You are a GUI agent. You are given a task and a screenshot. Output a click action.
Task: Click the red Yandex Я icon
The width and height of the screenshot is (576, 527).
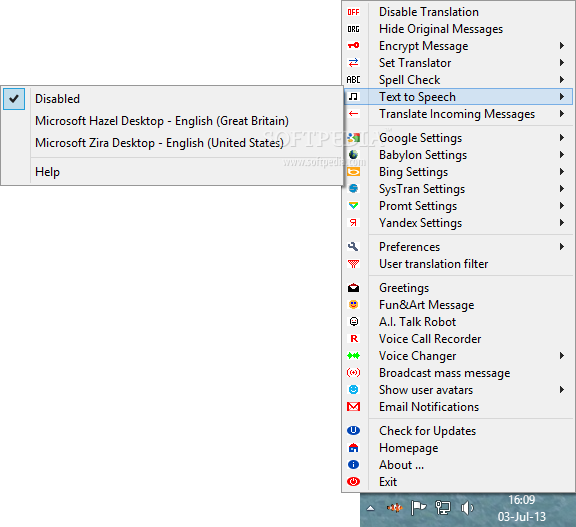pos(353,223)
